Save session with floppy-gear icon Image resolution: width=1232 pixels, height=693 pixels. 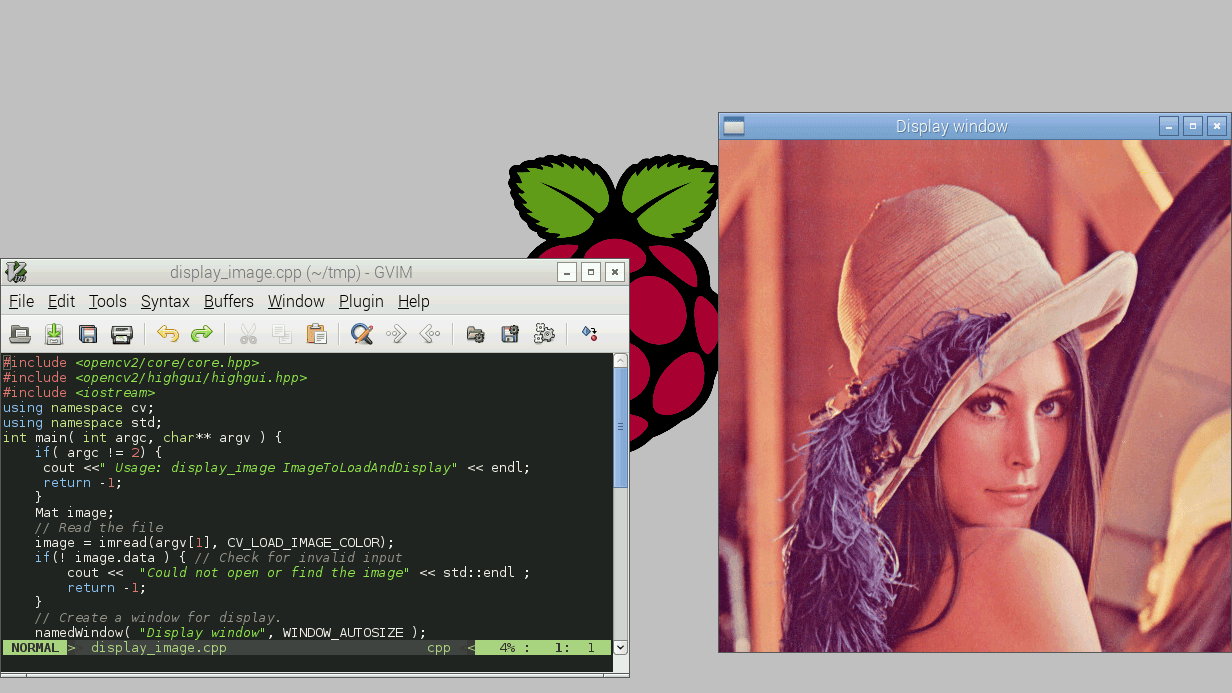pos(510,334)
